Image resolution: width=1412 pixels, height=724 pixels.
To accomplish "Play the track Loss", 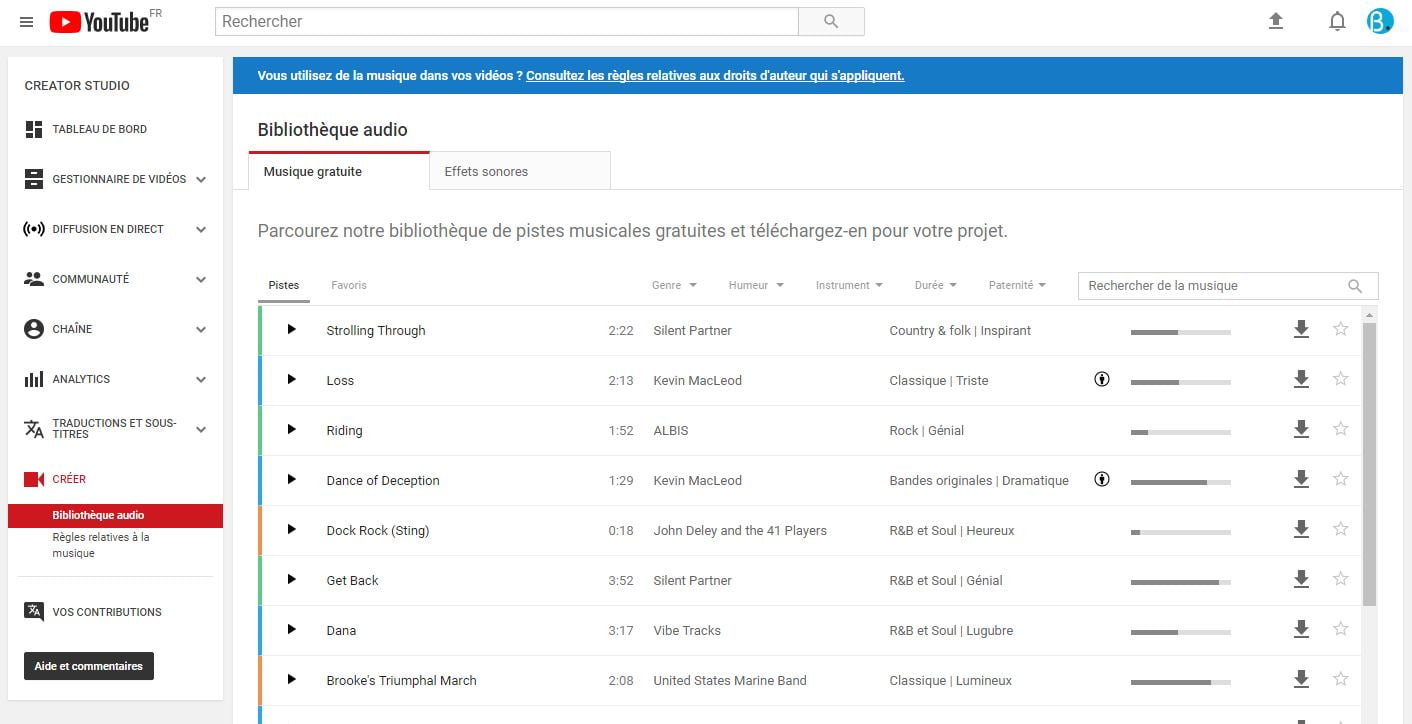I will (292, 379).
